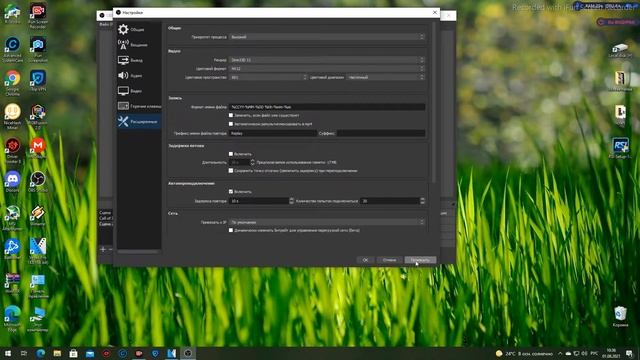Toggle preserve cutoff point when reconnecting checkbox
This screenshot has height=360, width=640.
point(231,171)
